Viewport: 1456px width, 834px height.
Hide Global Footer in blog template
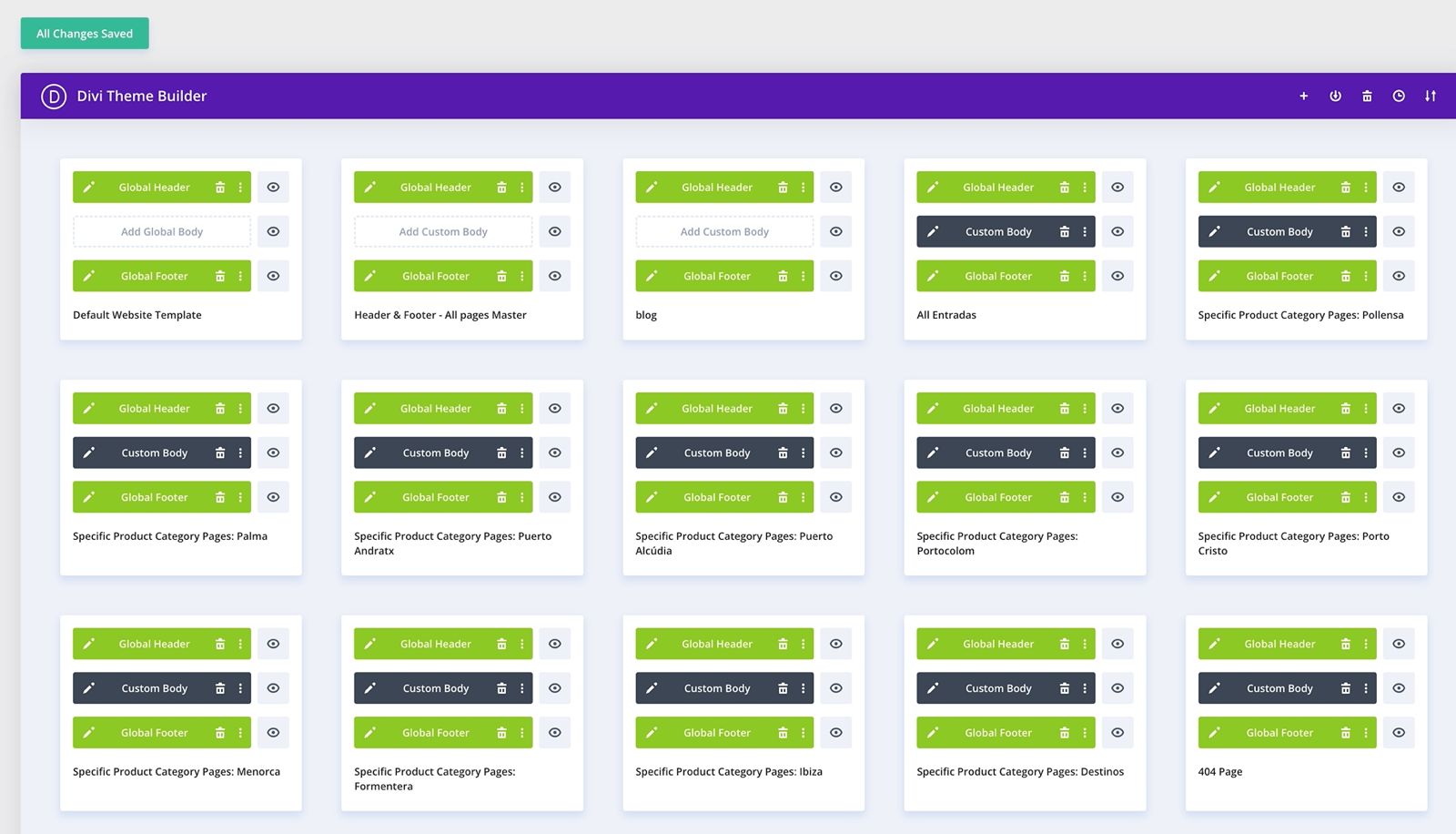[x=835, y=276]
